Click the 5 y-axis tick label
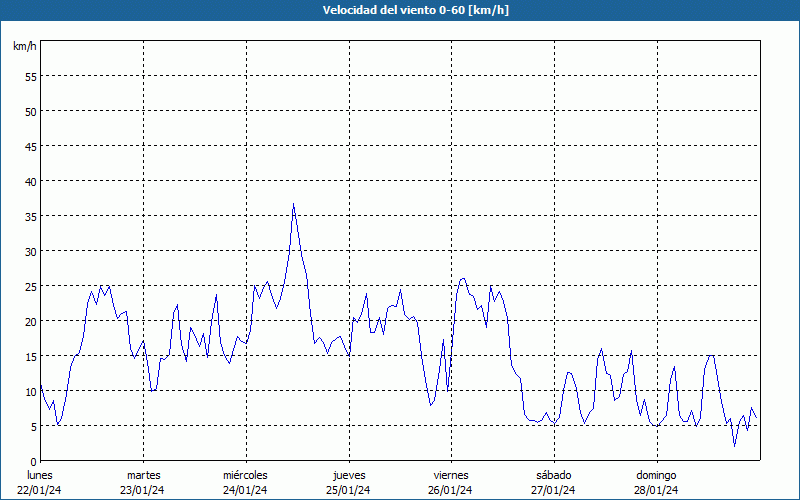 [34, 427]
